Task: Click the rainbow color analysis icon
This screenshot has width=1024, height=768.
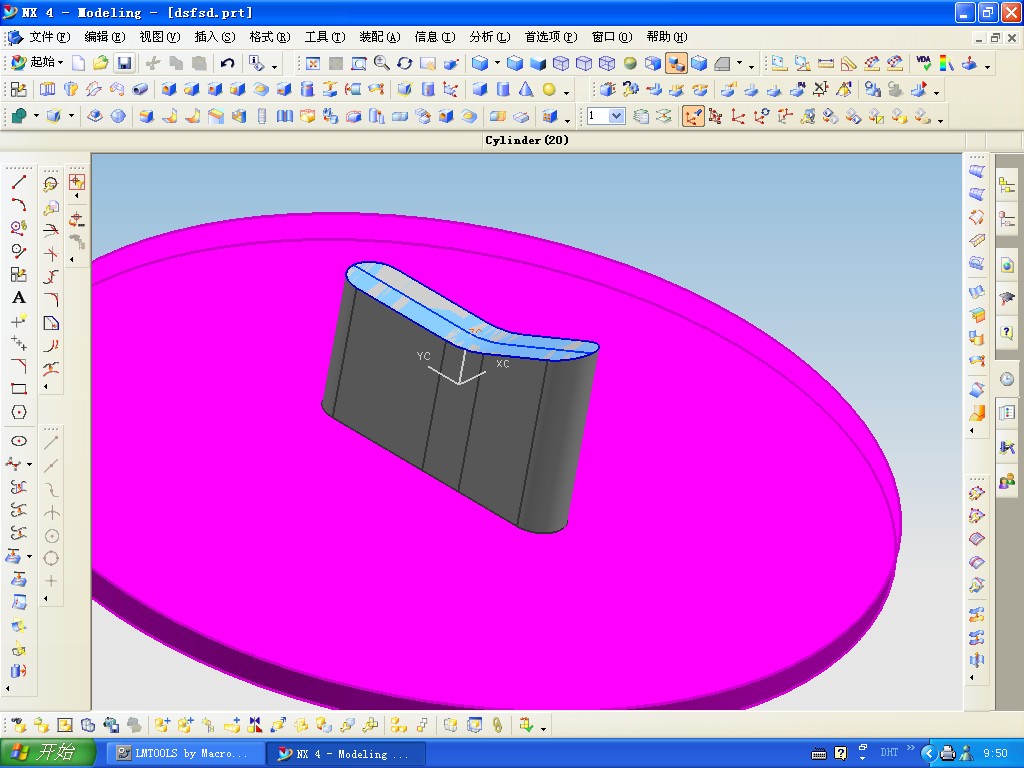Action: pos(946,63)
